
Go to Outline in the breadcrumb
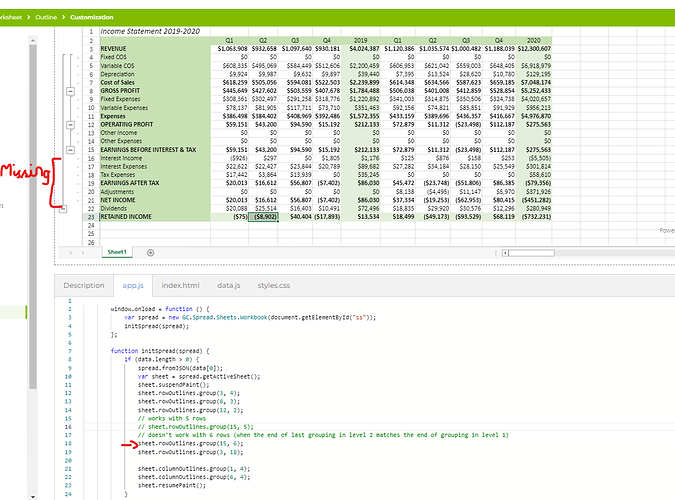(46, 18)
